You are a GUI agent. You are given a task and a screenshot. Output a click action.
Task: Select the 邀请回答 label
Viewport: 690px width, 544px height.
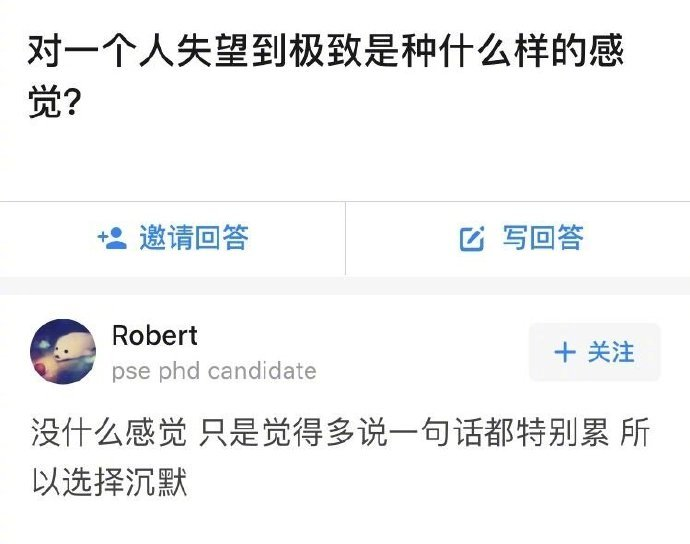(193, 238)
